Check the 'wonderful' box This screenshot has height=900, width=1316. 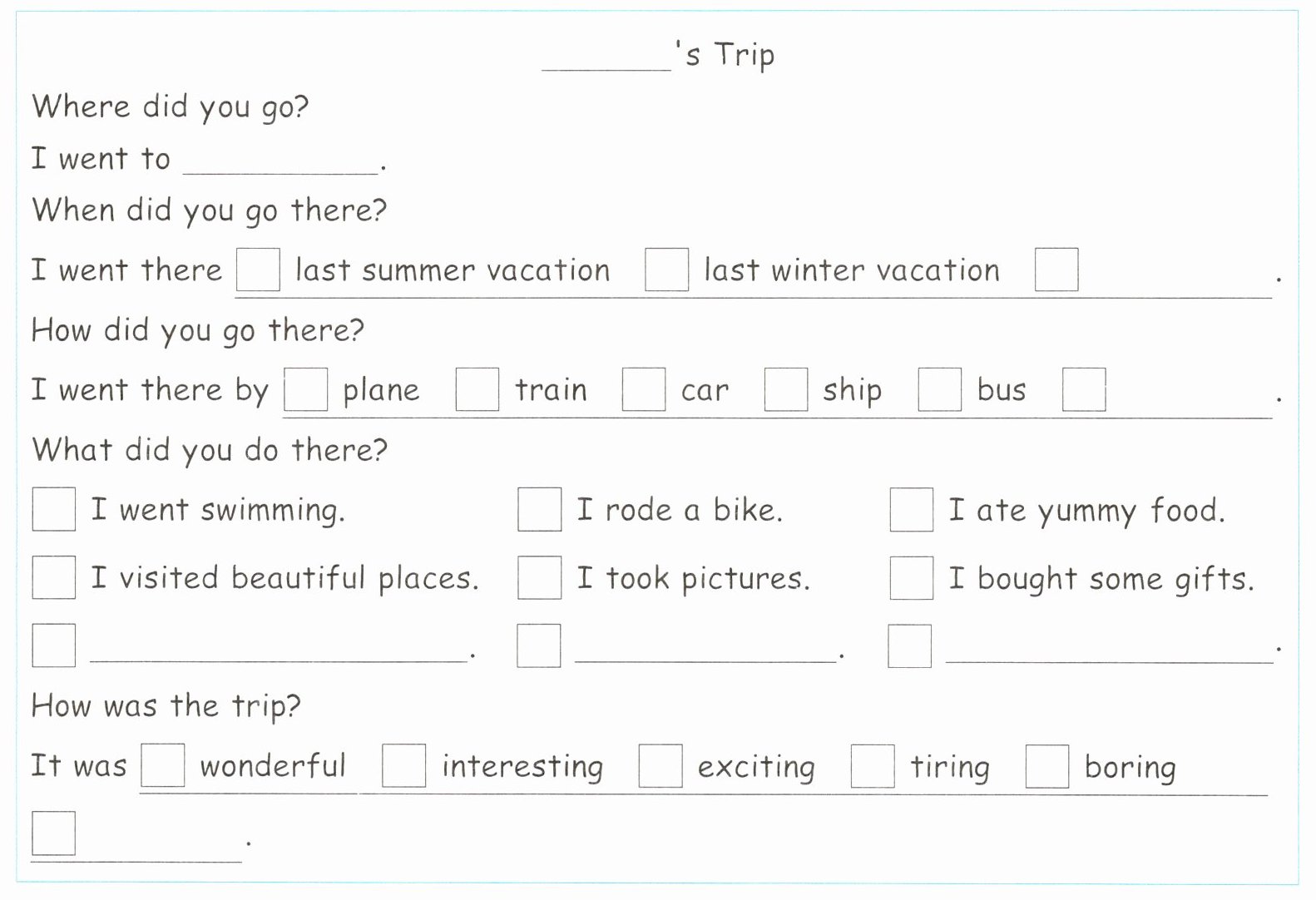pos(163,765)
